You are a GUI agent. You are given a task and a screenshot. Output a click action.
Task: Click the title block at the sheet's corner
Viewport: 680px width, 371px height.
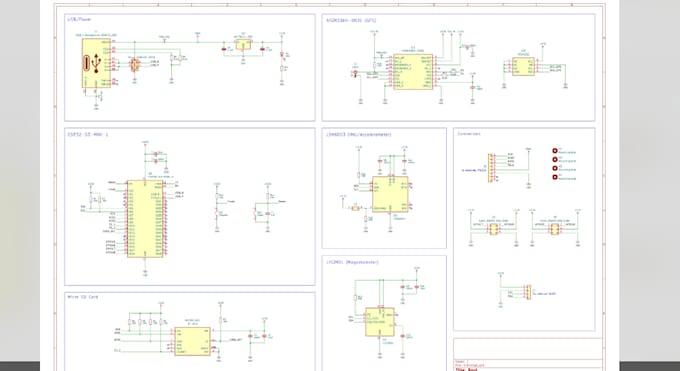point(528,355)
